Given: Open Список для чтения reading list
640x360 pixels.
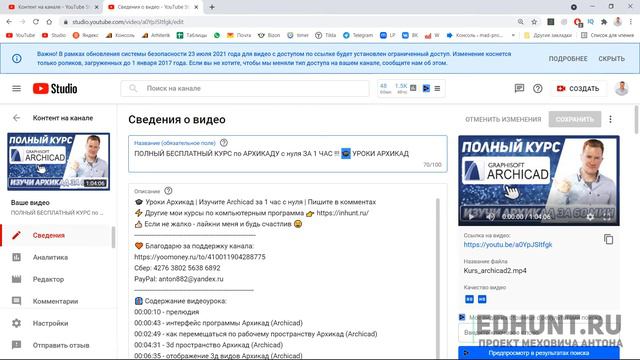Looking at the screenshot, I should pos(607,36).
